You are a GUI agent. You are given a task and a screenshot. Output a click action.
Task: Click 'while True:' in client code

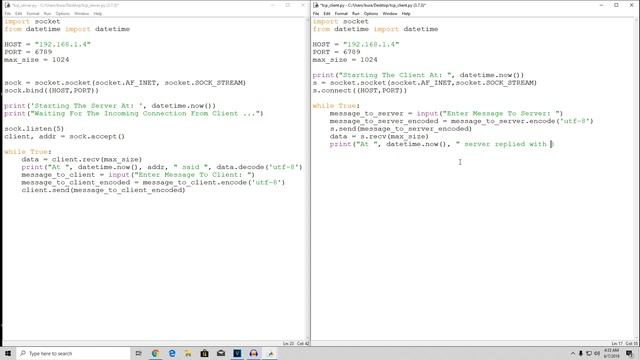(336, 106)
